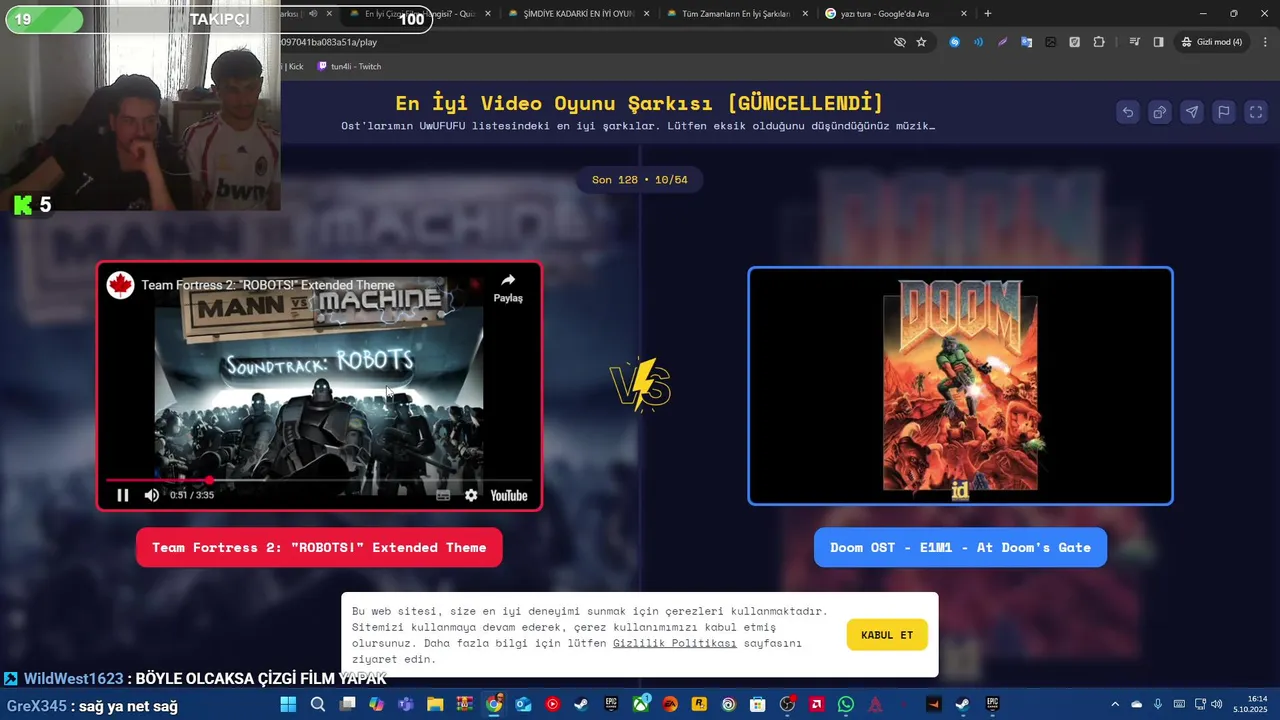Open the tun4li - Twitch bookmark

(x=349, y=66)
